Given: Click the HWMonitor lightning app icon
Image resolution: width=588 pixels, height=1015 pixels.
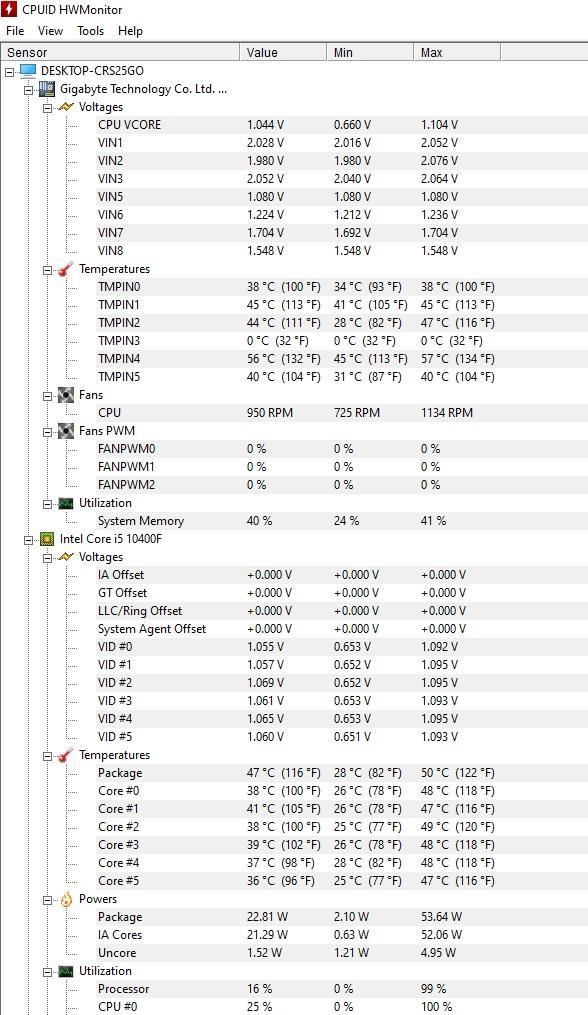Looking at the screenshot, I should coord(9,9).
